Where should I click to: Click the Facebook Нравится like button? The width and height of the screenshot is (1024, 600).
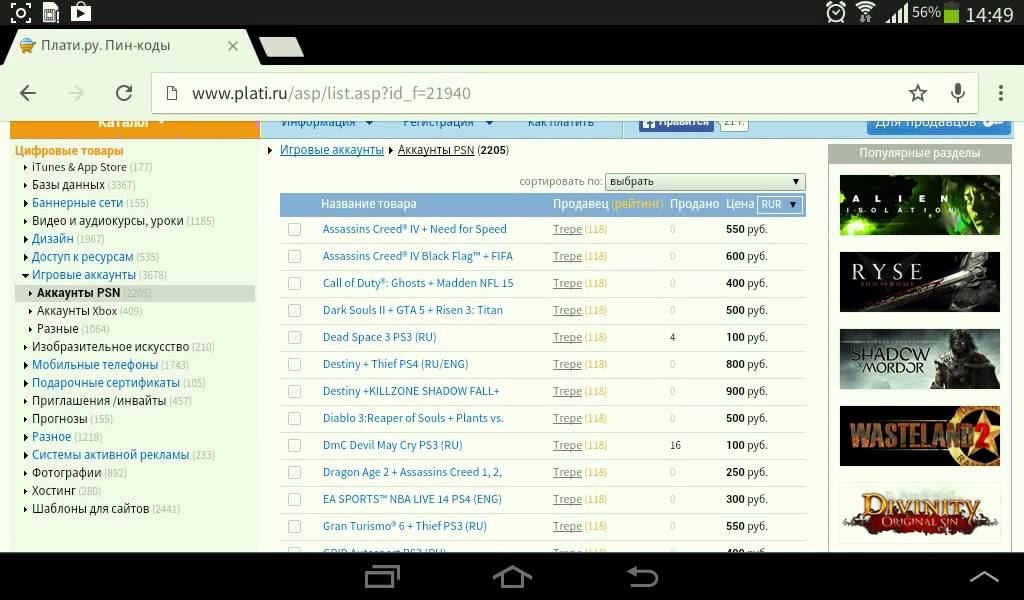point(676,126)
